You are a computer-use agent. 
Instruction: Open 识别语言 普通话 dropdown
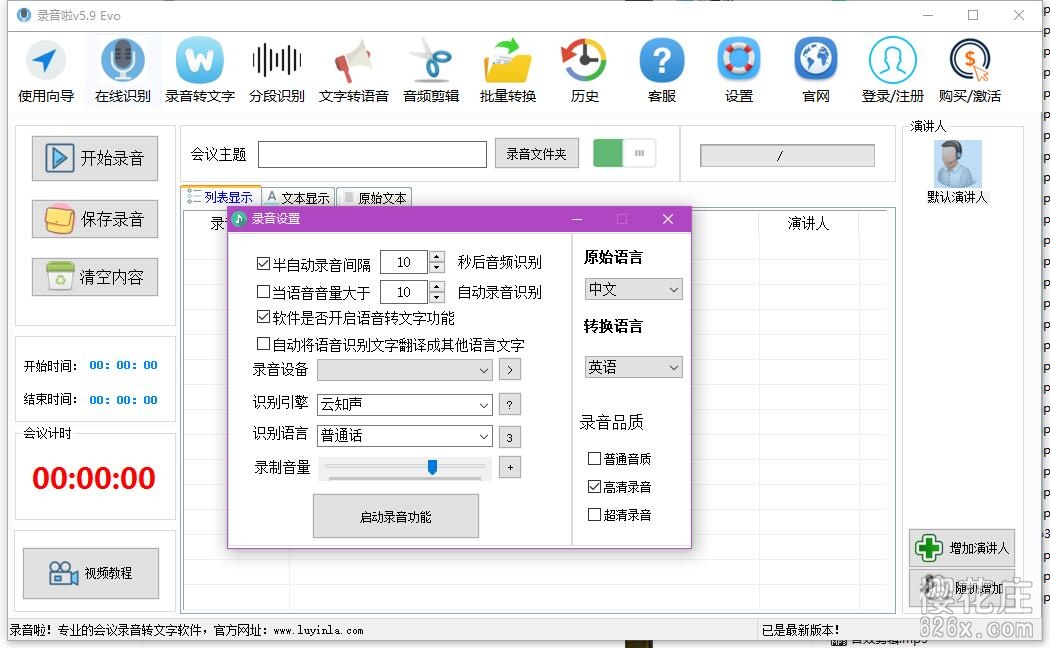[x=404, y=436]
